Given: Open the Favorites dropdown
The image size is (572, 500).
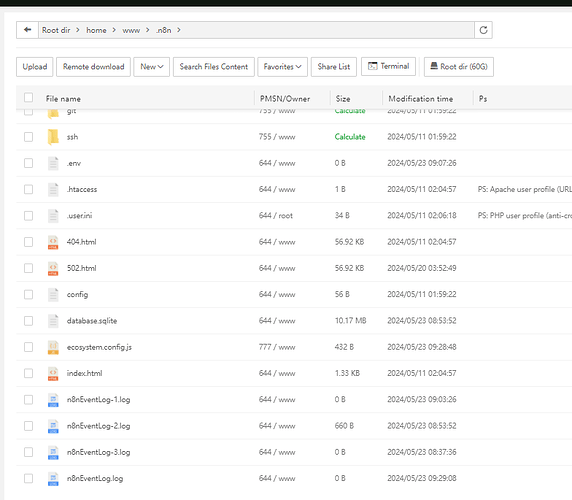Looking at the screenshot, I should (282, 67).
